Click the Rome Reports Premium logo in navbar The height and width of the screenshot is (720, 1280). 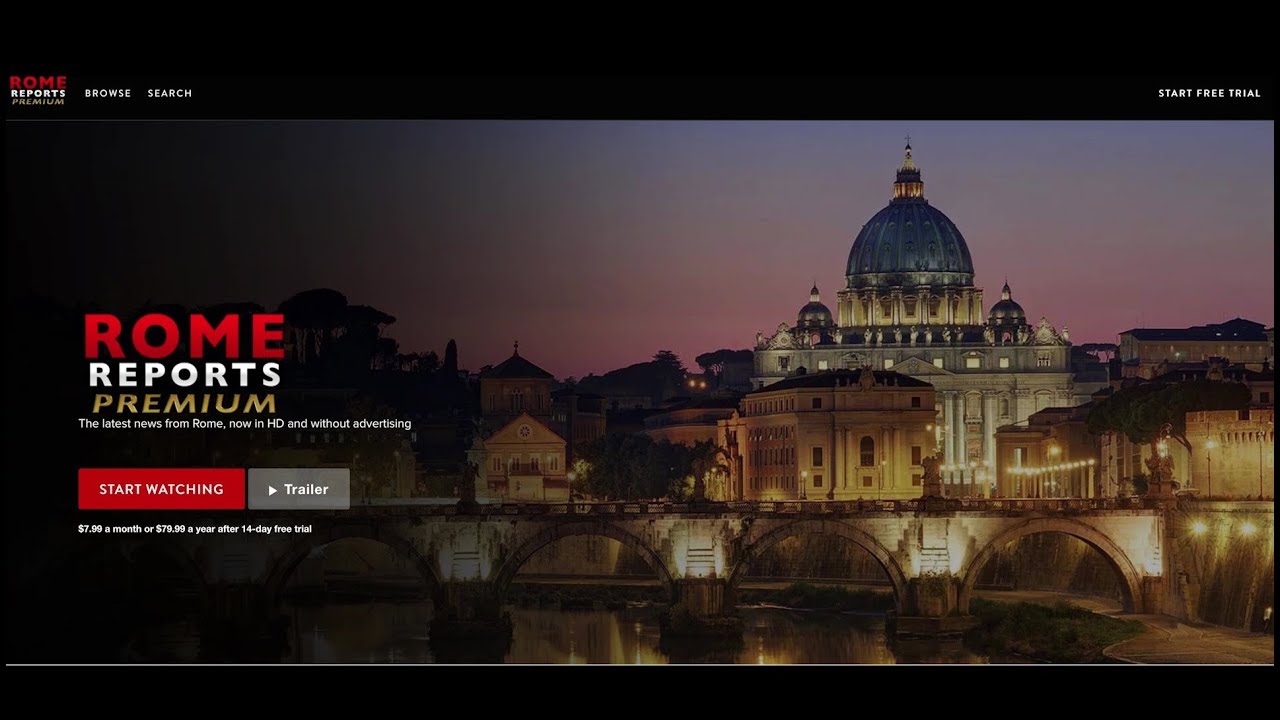pyautogui.click(x=38, y=90)
